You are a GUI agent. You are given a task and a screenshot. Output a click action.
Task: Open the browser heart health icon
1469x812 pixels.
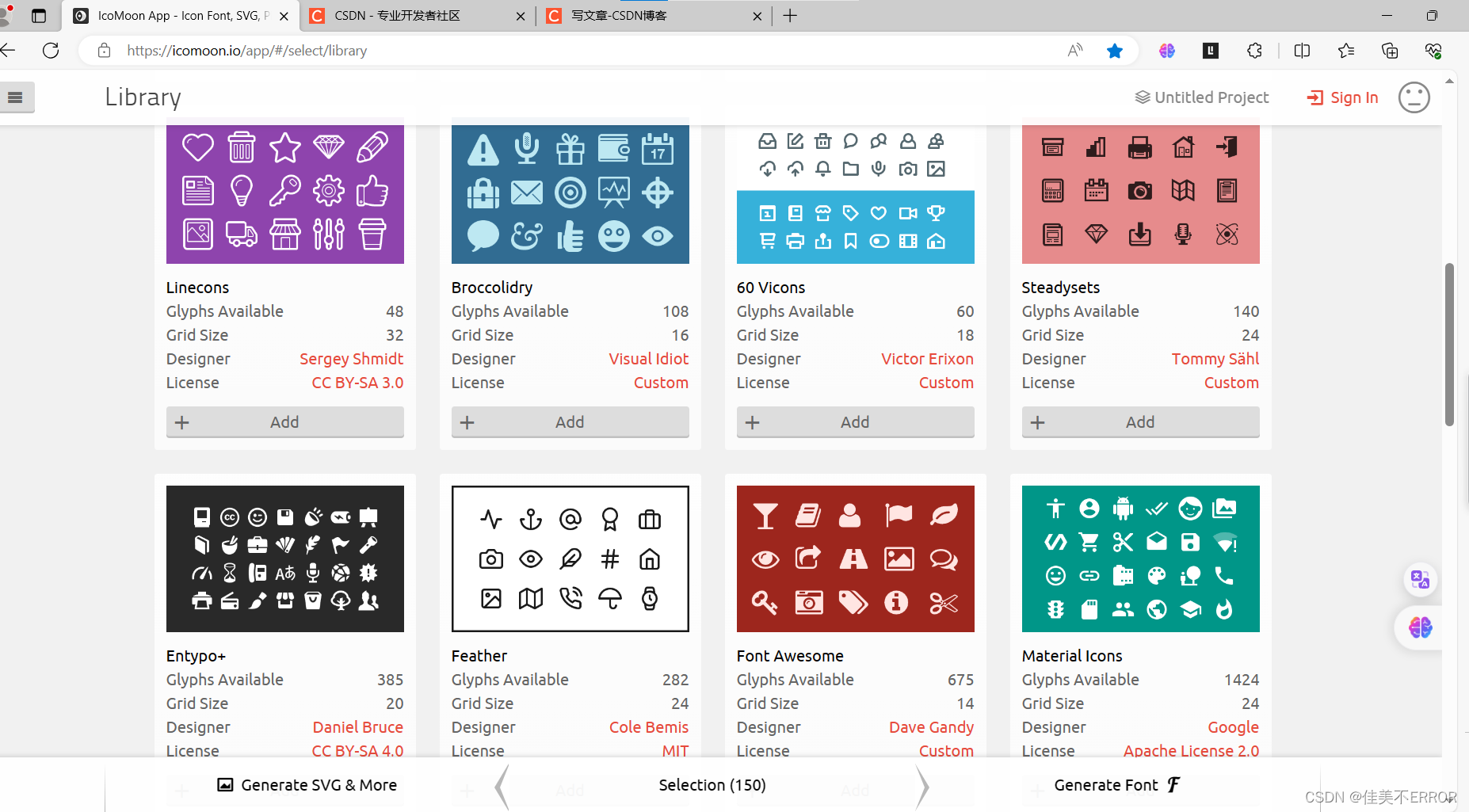(1433, 51)
